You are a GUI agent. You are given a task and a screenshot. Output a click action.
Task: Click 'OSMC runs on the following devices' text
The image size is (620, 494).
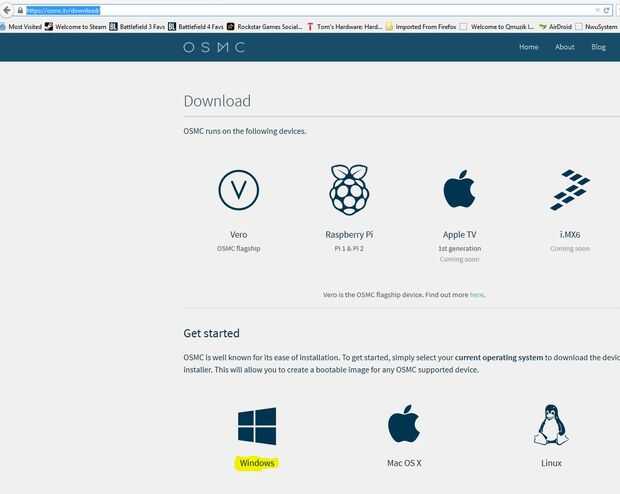[x=245, y=131]
